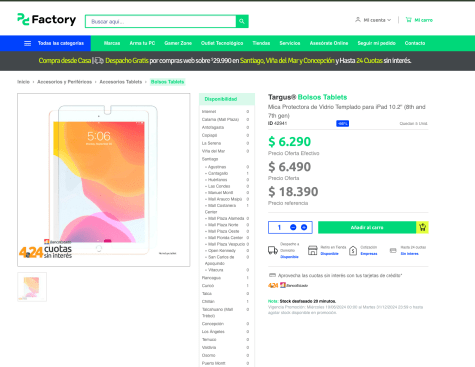The height and width of the screenshot is (367, 475).
Task: Click the Cotización Empresas document icon
Action: tap(353, 250)
